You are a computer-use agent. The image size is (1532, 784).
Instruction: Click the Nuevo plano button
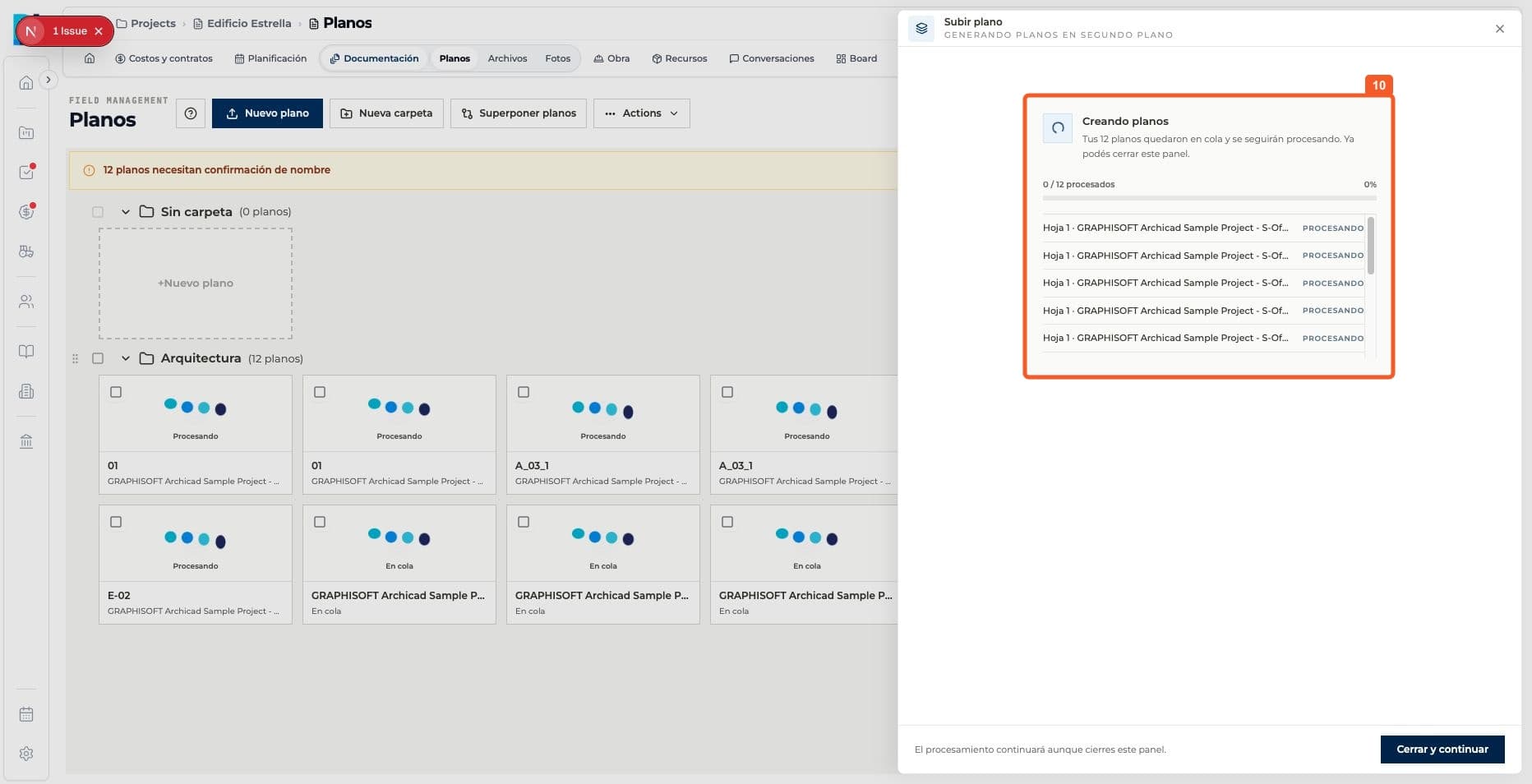(267, 113)
